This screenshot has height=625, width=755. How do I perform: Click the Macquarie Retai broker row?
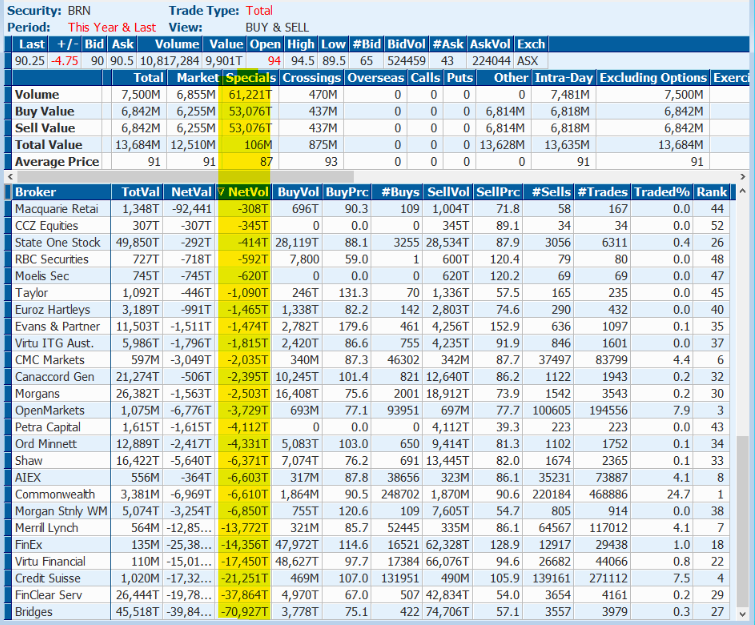pyautogui.click(x=57, y=209)
